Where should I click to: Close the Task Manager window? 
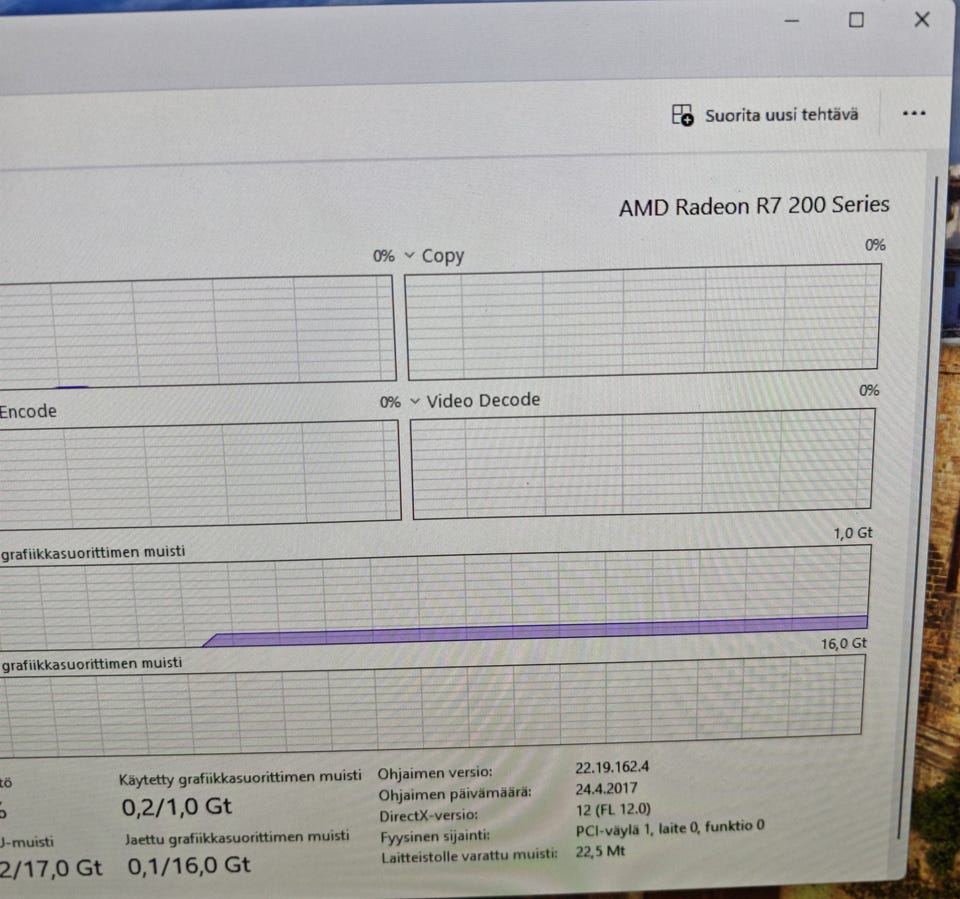[921, 20]
